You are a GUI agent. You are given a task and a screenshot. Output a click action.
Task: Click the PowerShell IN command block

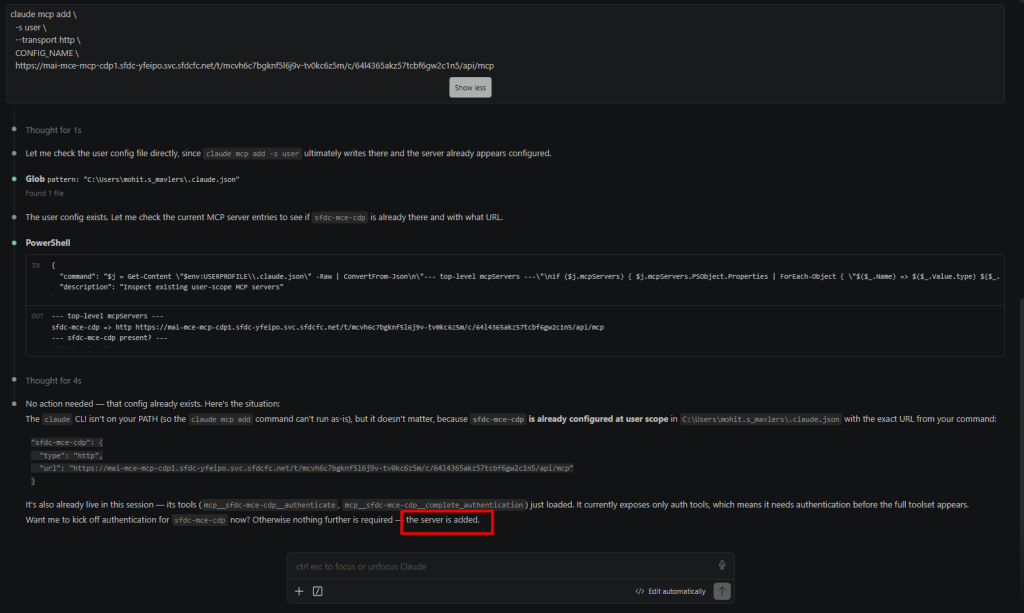[x=515, y=279]
